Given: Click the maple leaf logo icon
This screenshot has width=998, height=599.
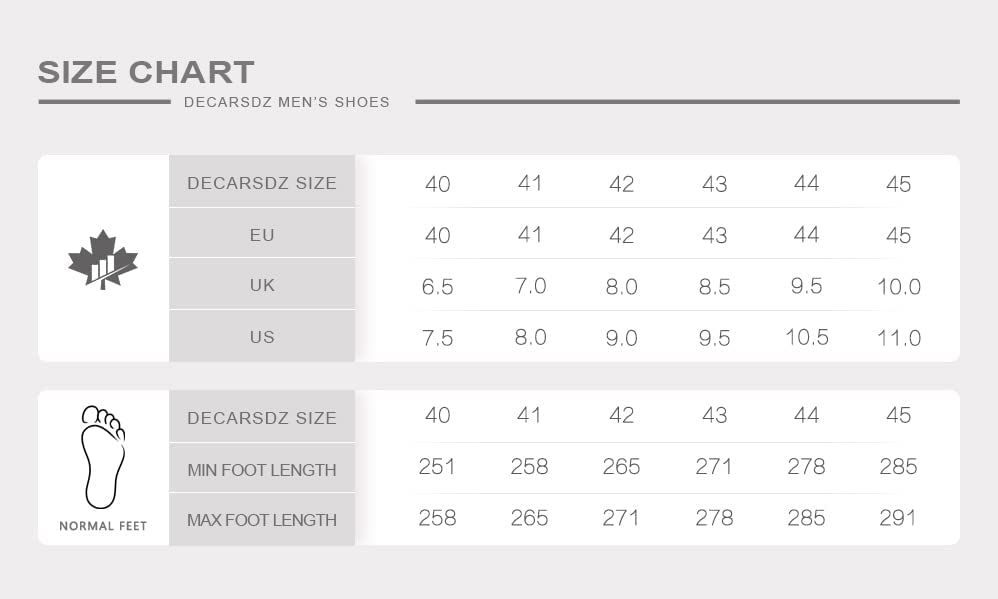Looking at the screenshot, I should 102,259.
